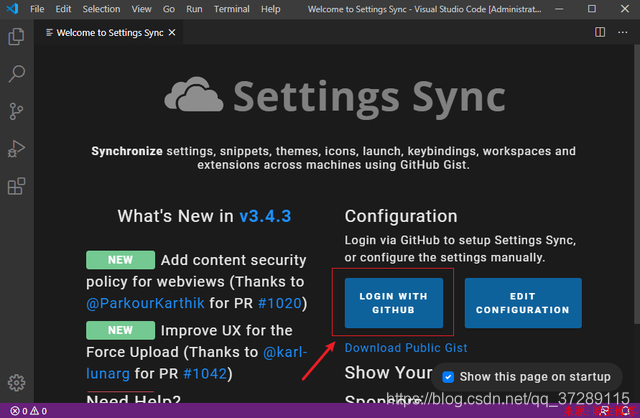Image resolution: width=640 pixels, height=418 pixels.
Task: Open the editor More Actions ellipsis
Action: pyautogui.click(x=622, y=32)
